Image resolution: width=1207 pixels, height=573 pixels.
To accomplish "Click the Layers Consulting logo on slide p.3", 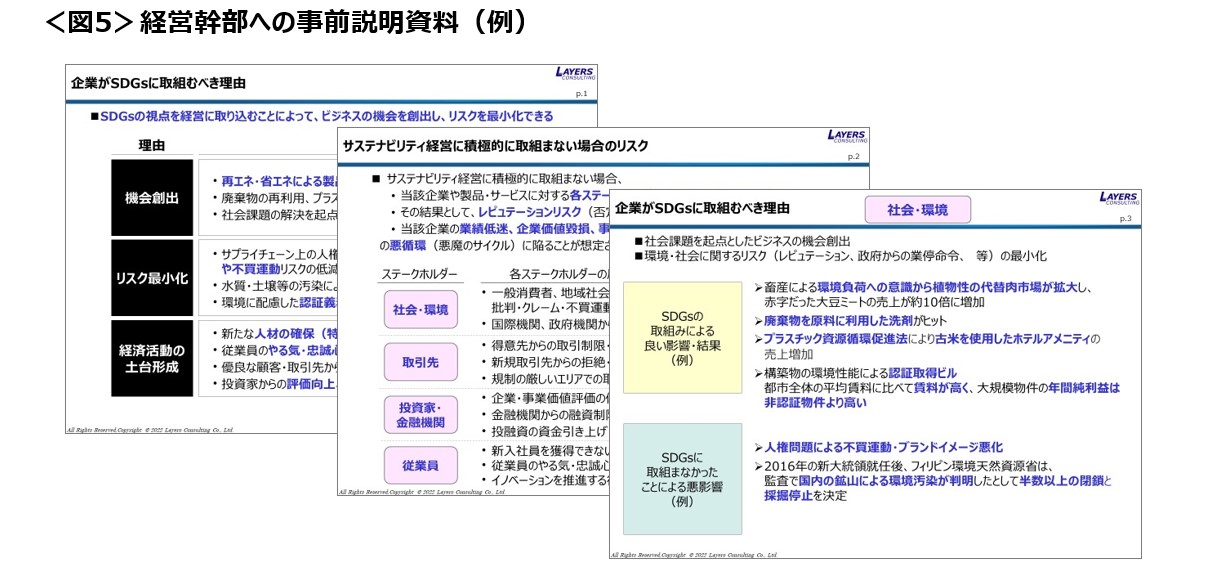I will tap(1118, 199).
